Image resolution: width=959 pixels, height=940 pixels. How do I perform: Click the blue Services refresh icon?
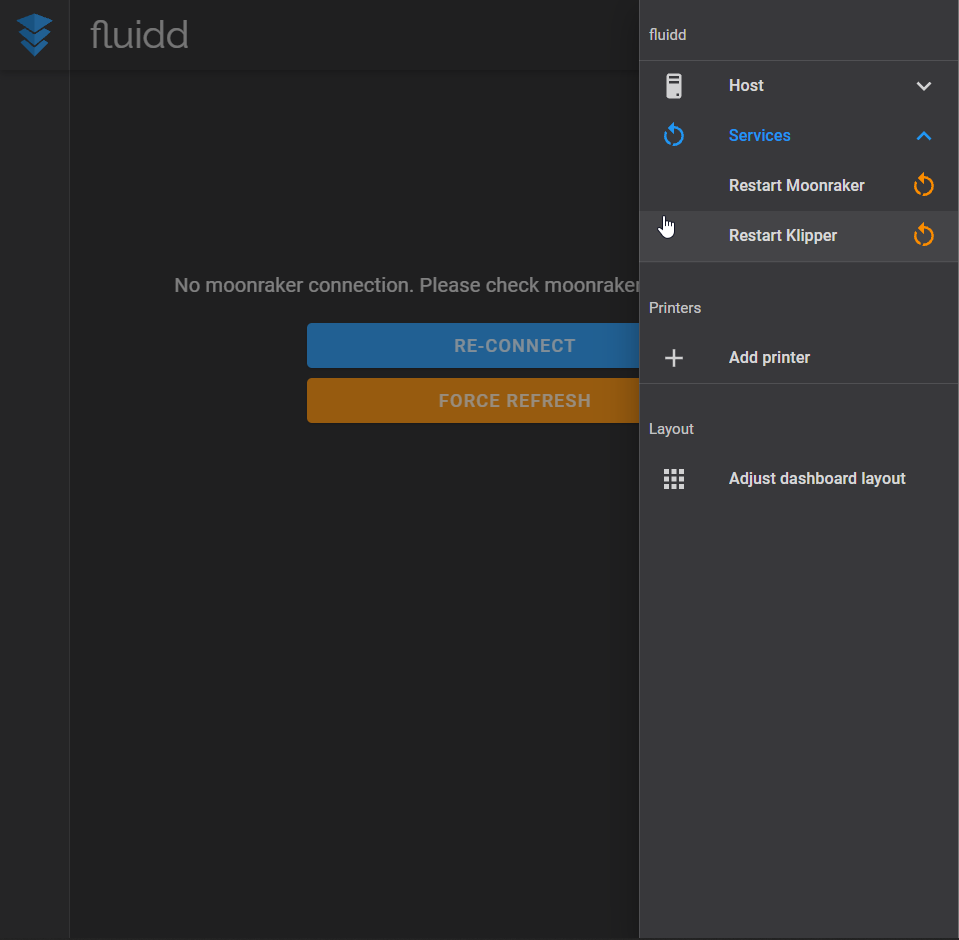[674, 135]
